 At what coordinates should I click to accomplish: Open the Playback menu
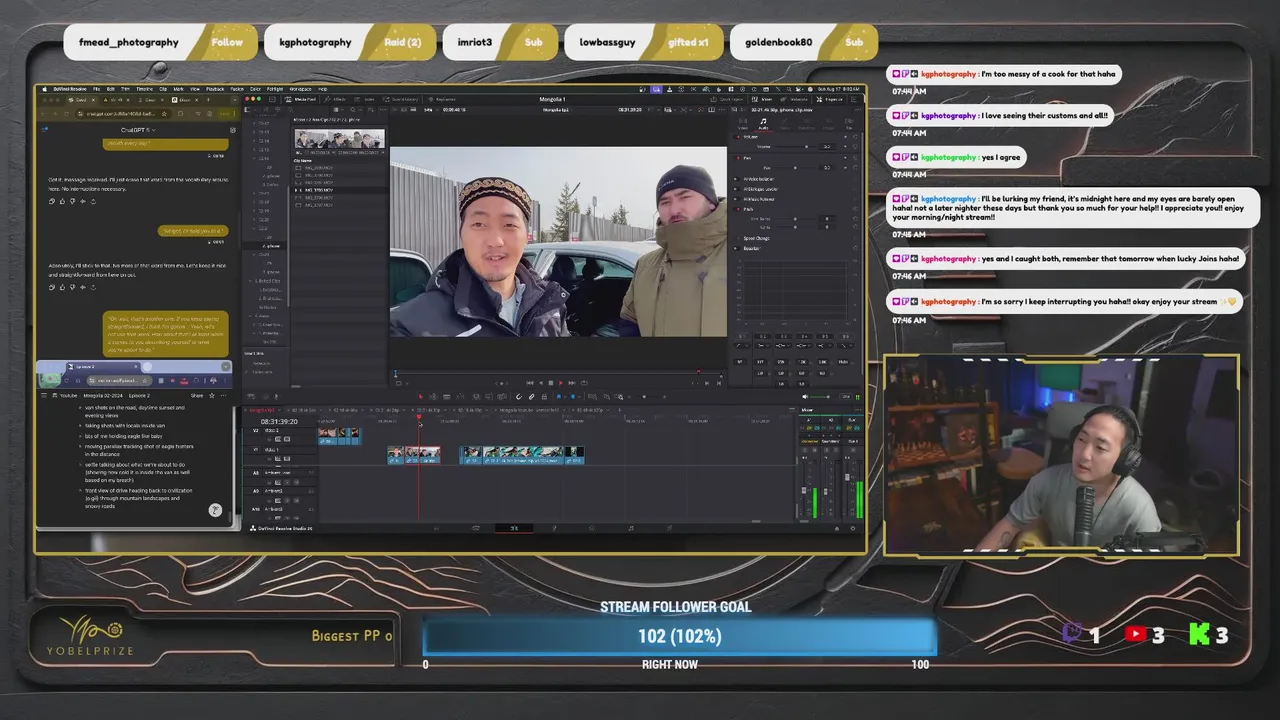[x=215, y=89]
